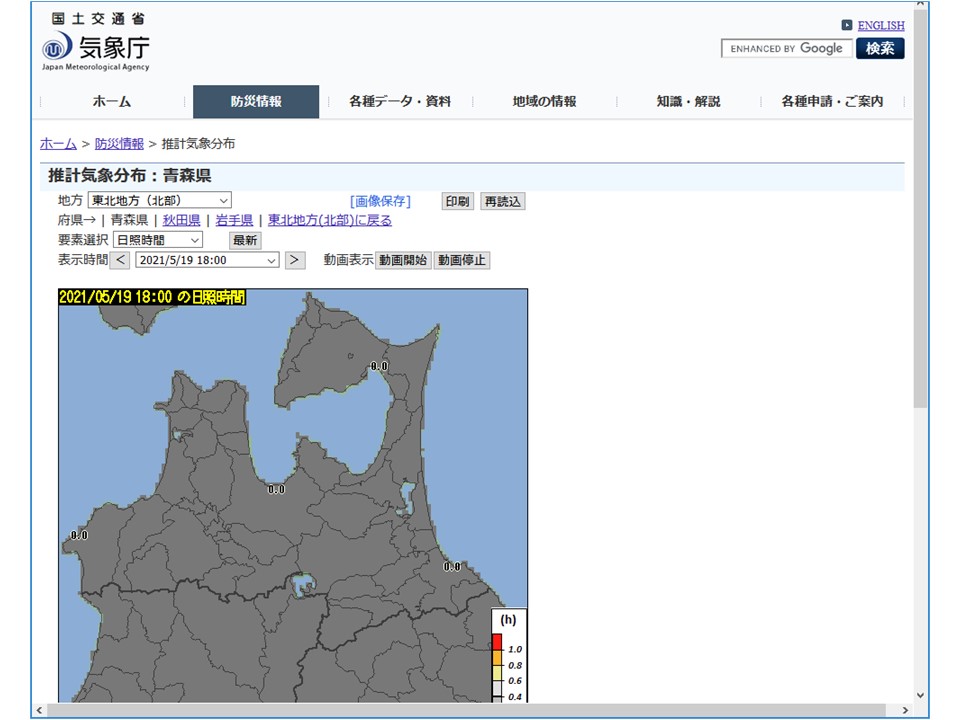Focus the Google search input field
The height and width of the screenshot is (720, 960).
(787, 48)
